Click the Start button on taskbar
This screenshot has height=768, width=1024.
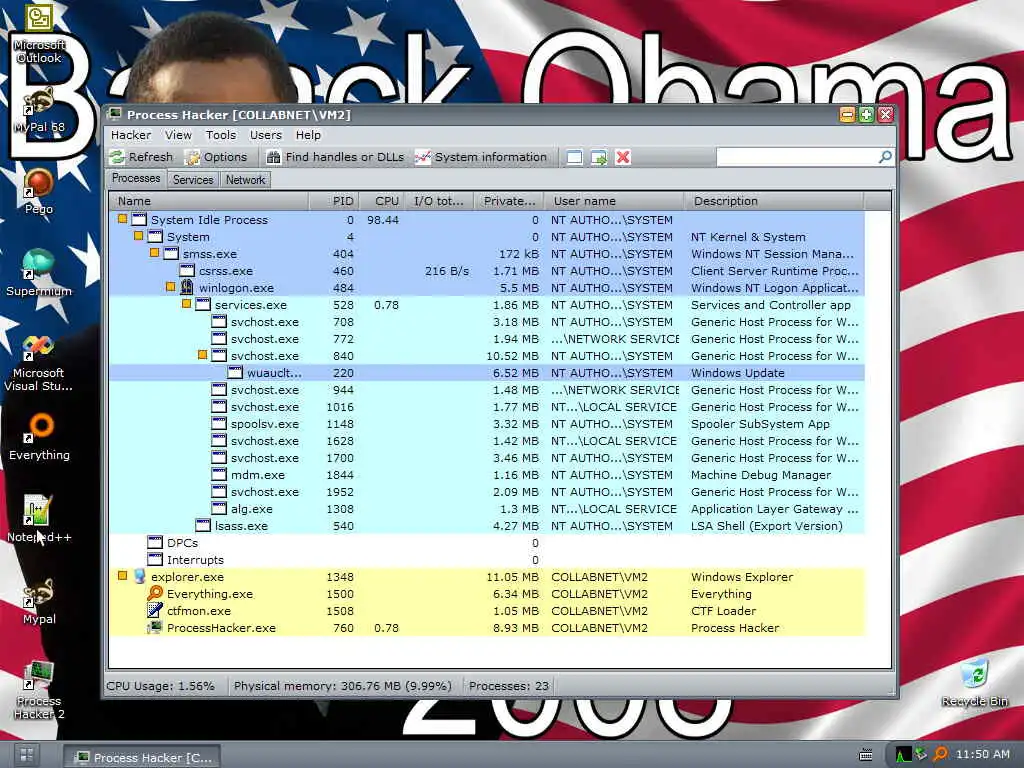(x=26, y=755)
